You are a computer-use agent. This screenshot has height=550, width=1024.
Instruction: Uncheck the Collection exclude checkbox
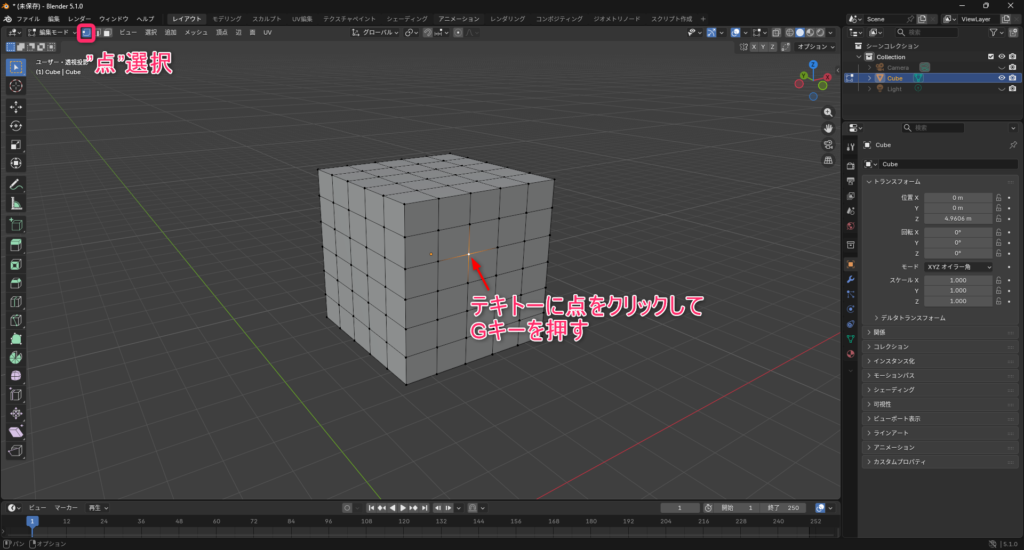click(991, 57)
